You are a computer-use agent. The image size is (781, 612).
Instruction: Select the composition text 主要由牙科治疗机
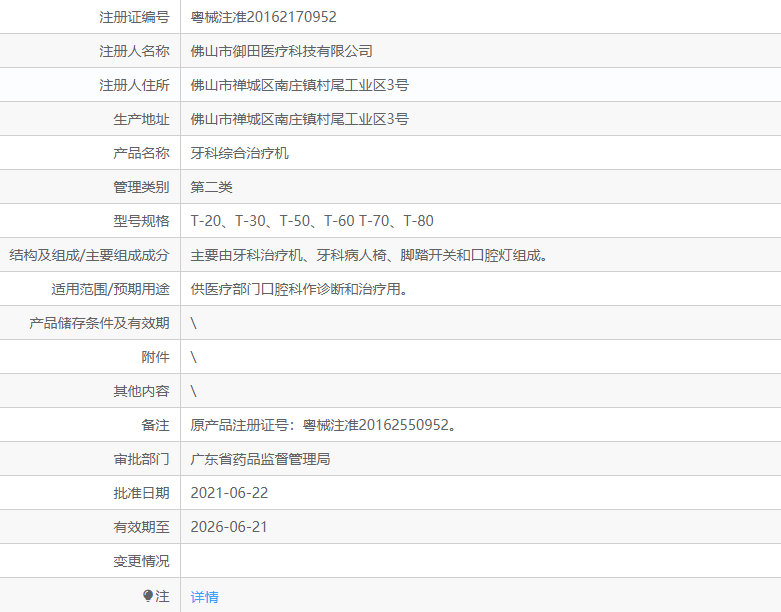(x=246, y=255)
